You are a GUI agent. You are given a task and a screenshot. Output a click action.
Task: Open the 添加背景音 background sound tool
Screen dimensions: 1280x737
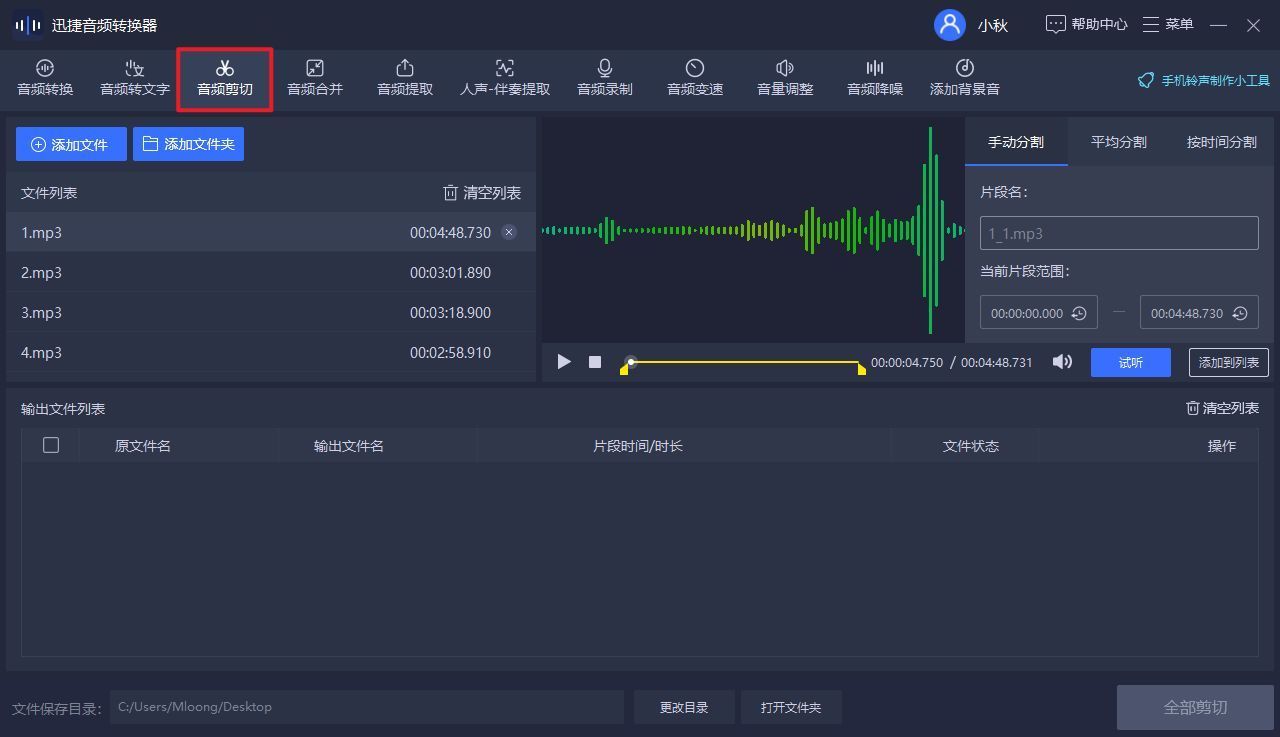(965, 78)
